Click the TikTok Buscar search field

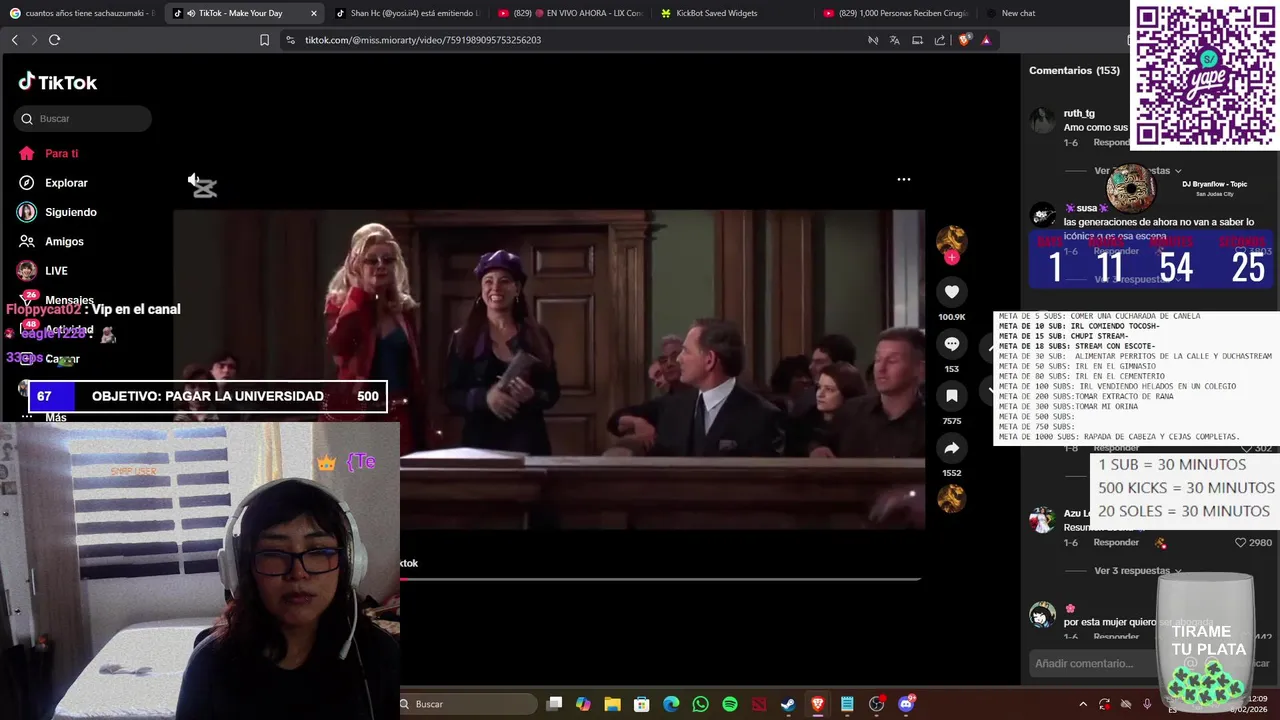pos(83,119)
